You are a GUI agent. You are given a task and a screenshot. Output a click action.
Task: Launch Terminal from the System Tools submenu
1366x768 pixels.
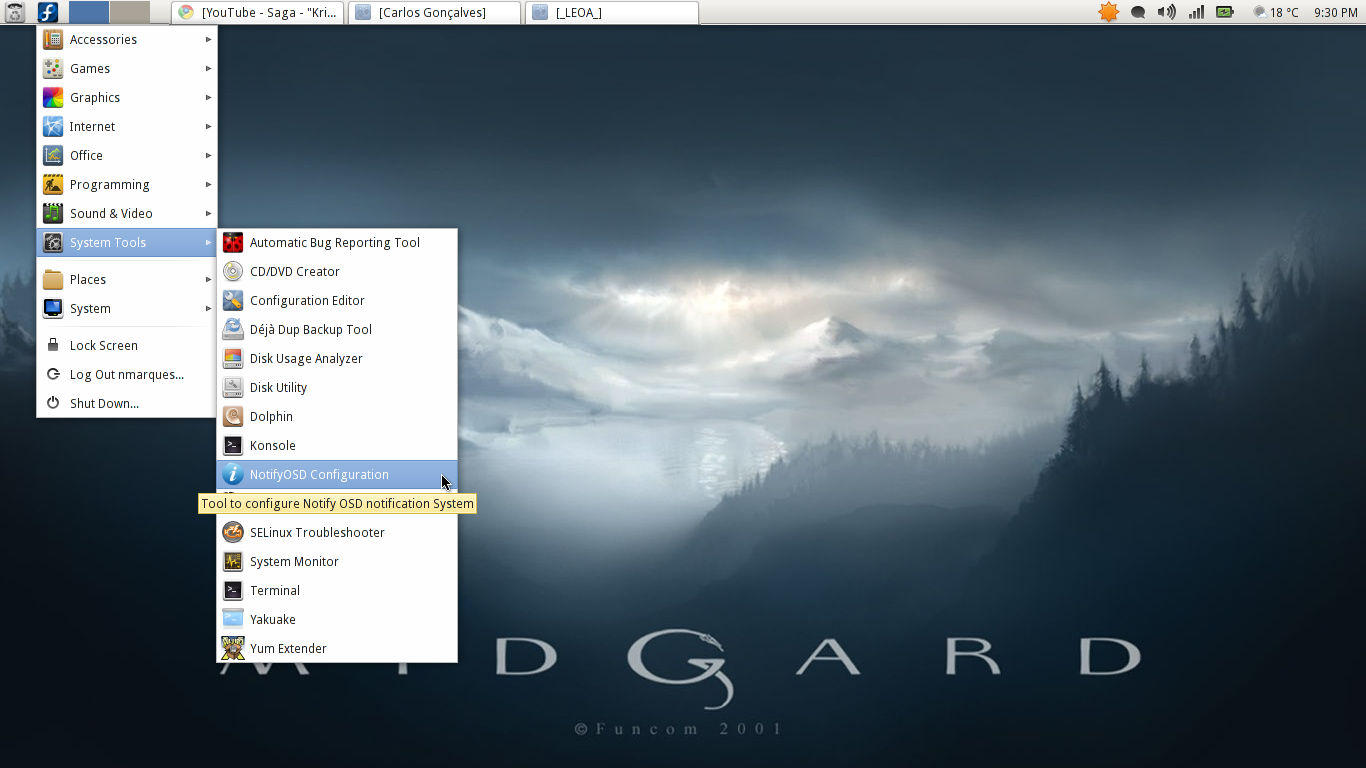click(337, 591)
